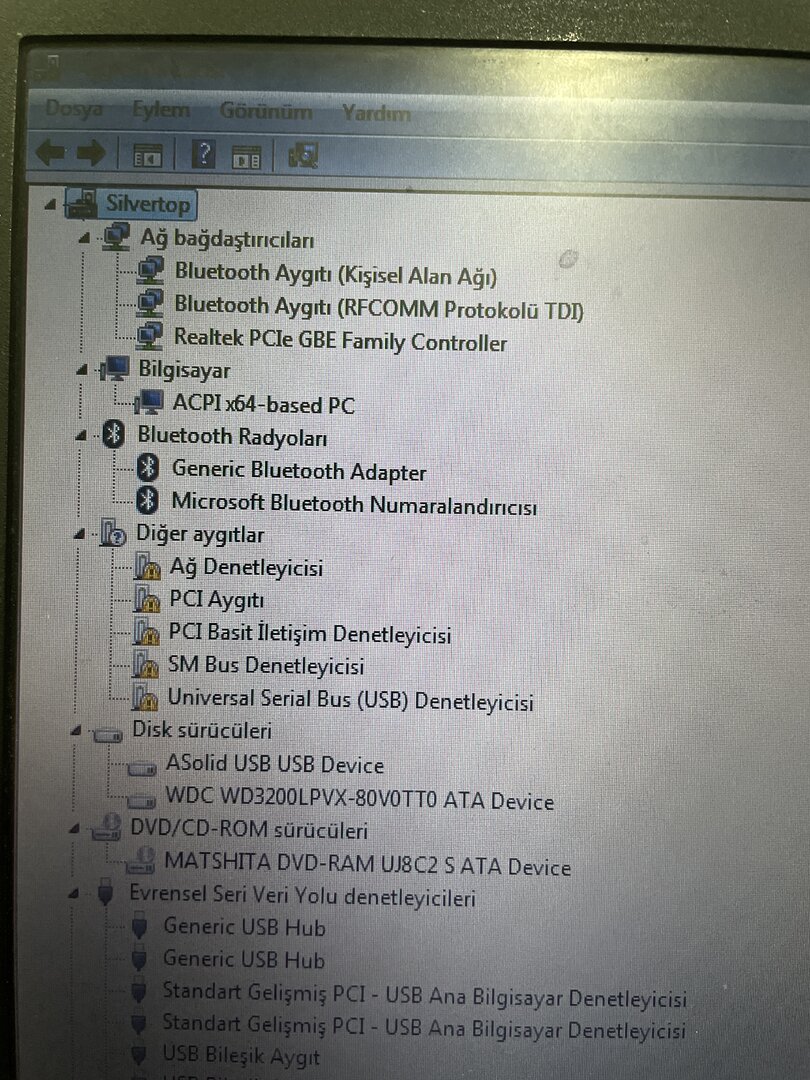The height and width of the screenshot is (1080, 810).
Task: Click icon of Bluetooth Aygıtı (RFCOMM Protokolü TDI)
Action: point(149,303)
